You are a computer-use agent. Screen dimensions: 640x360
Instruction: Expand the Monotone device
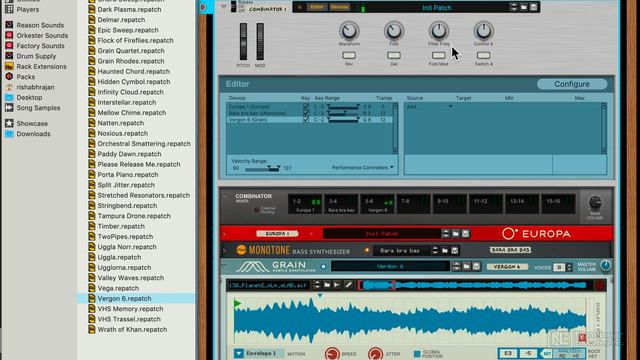[x=224, y=250]
